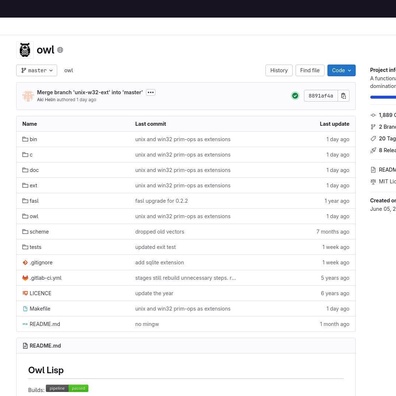Click the folder icon beside ext
This screenshot has height=396, width=396.
click(25, 185)
